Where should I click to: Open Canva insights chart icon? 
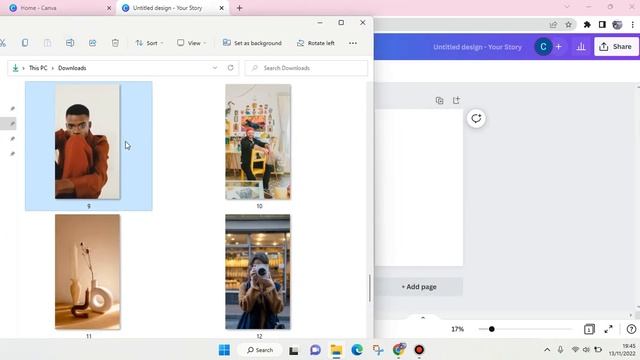pos(581,47)
